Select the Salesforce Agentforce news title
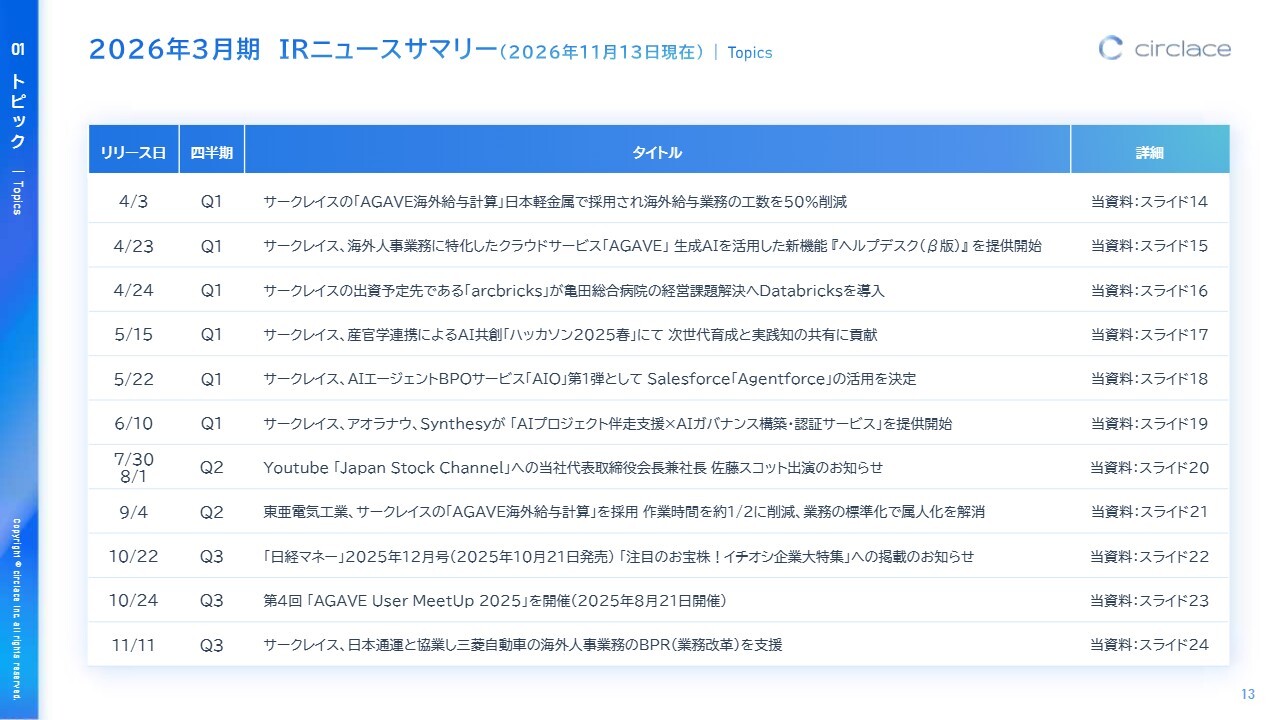The image size is (1280, 720). tap(589, 379)
